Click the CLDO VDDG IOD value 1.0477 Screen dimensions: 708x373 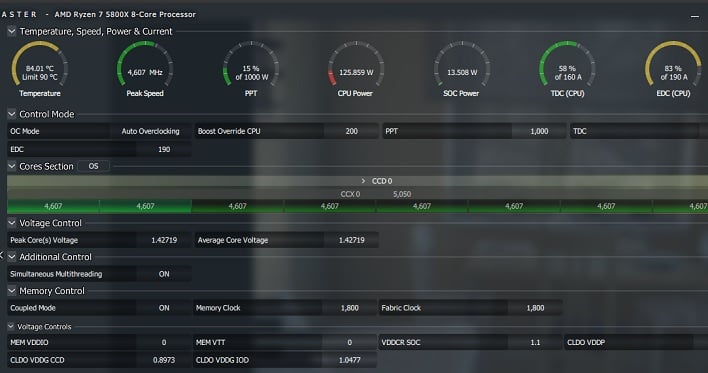[x=349, y=360]
